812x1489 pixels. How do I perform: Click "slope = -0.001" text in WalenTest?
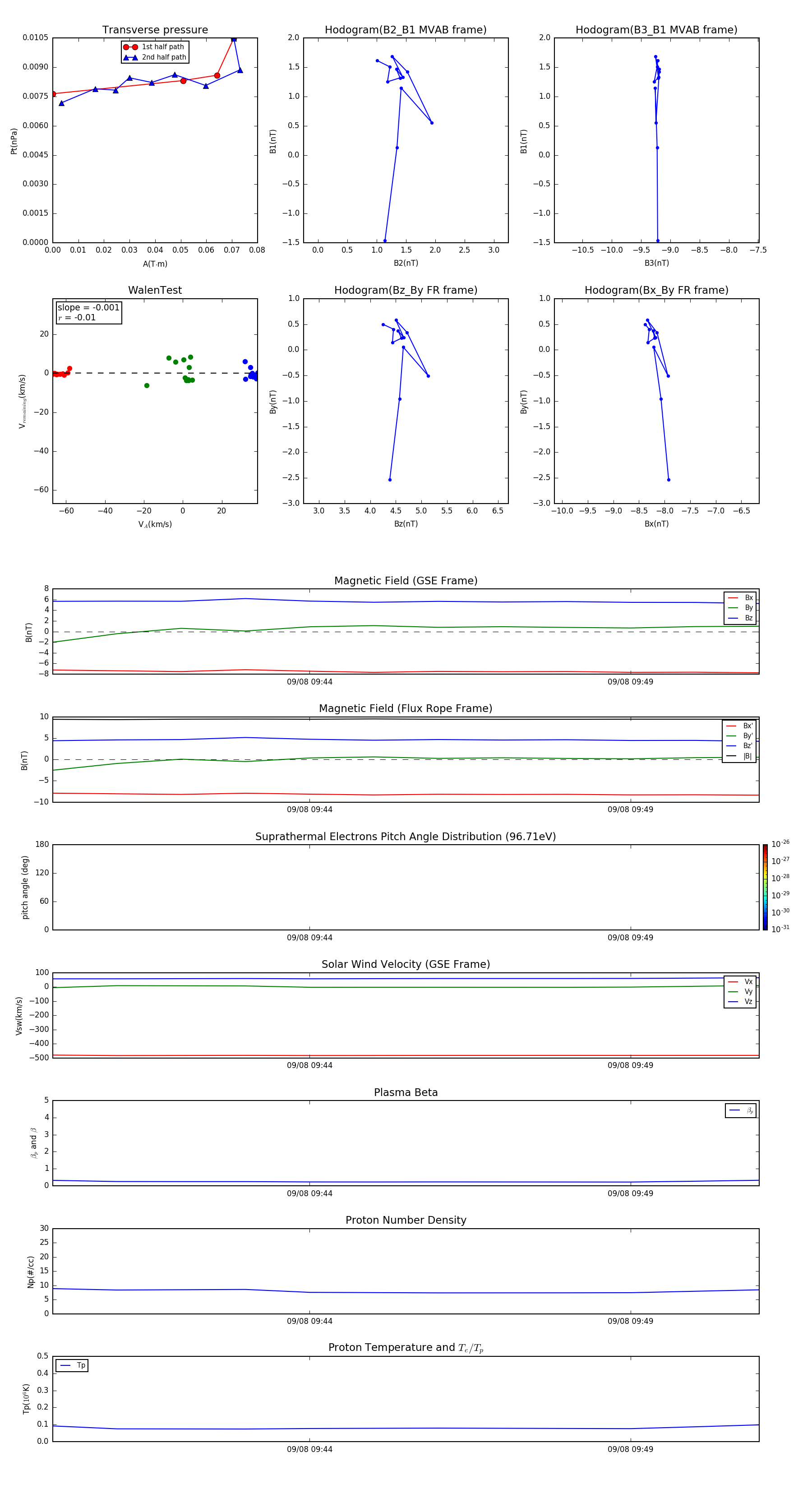(x=88, y=308)
